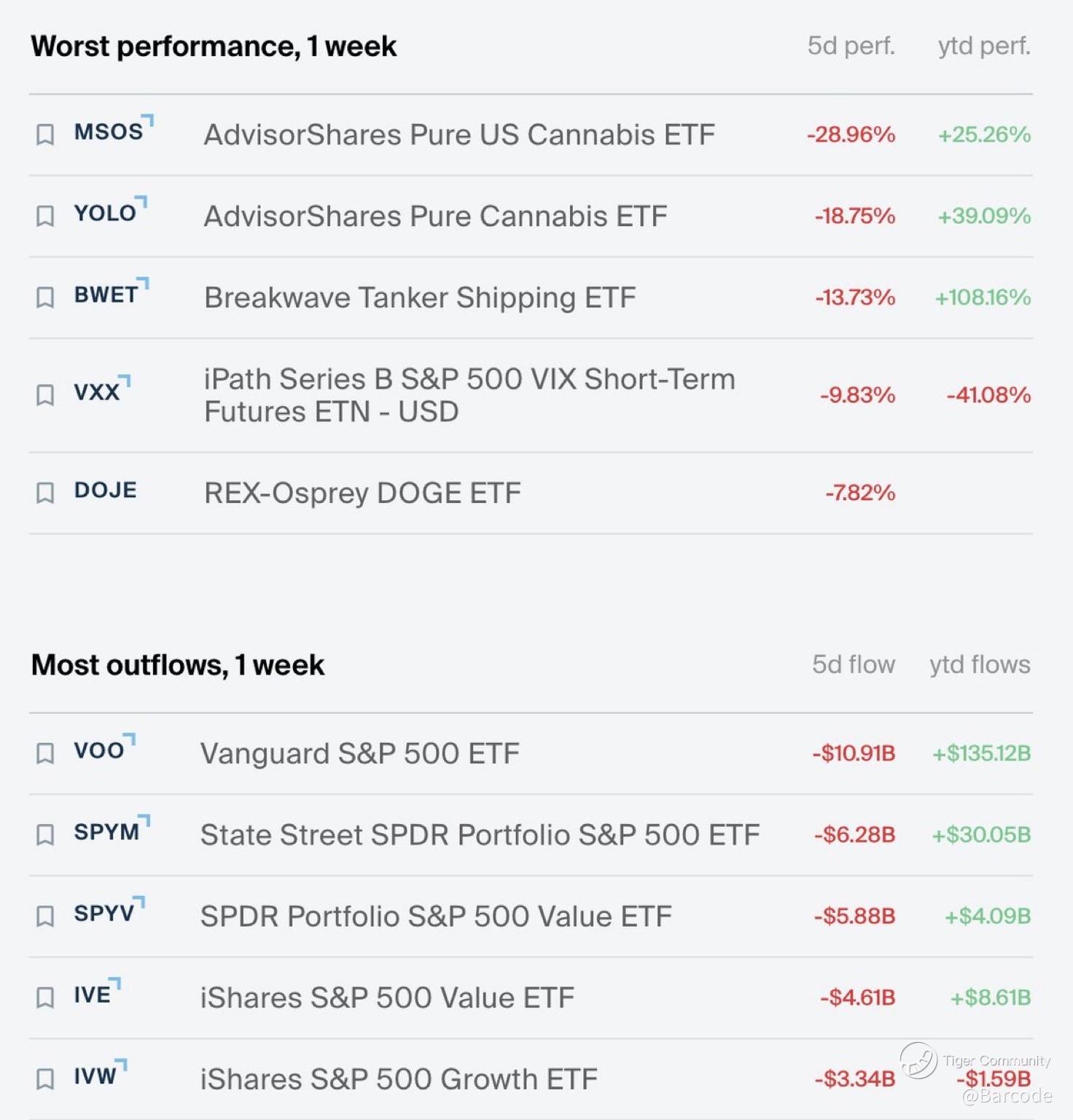
Task: Click the Tiger Community watermark logo
Action: (918, 1060)
